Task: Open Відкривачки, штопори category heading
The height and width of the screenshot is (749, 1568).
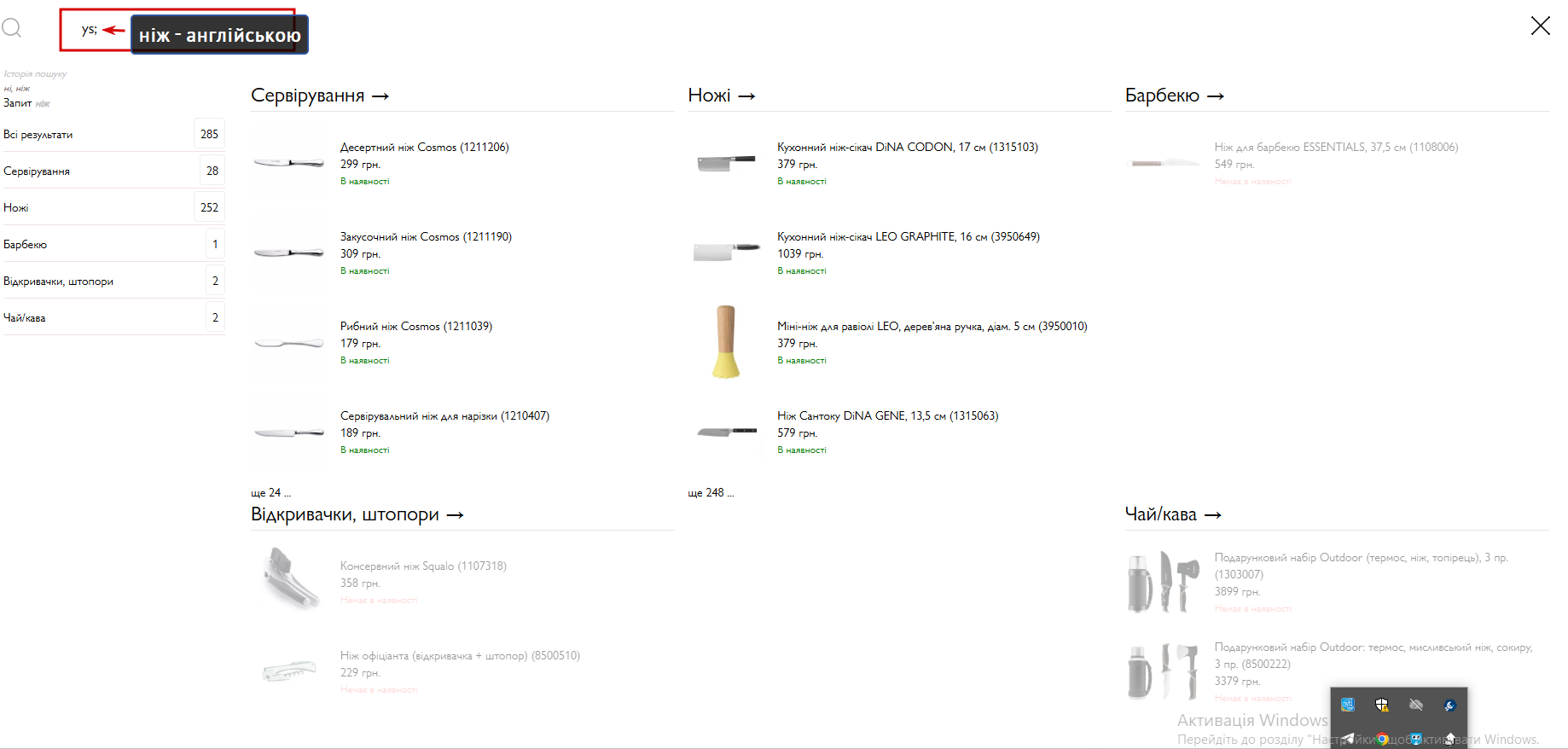Action: click(x=357, y=514)
